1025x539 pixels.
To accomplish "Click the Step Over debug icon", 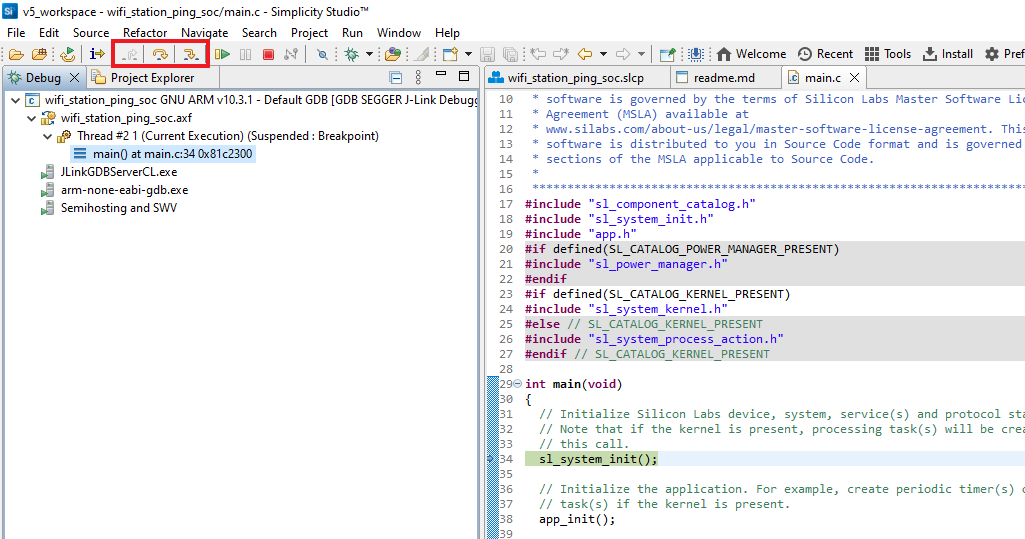I will point(160,54).
